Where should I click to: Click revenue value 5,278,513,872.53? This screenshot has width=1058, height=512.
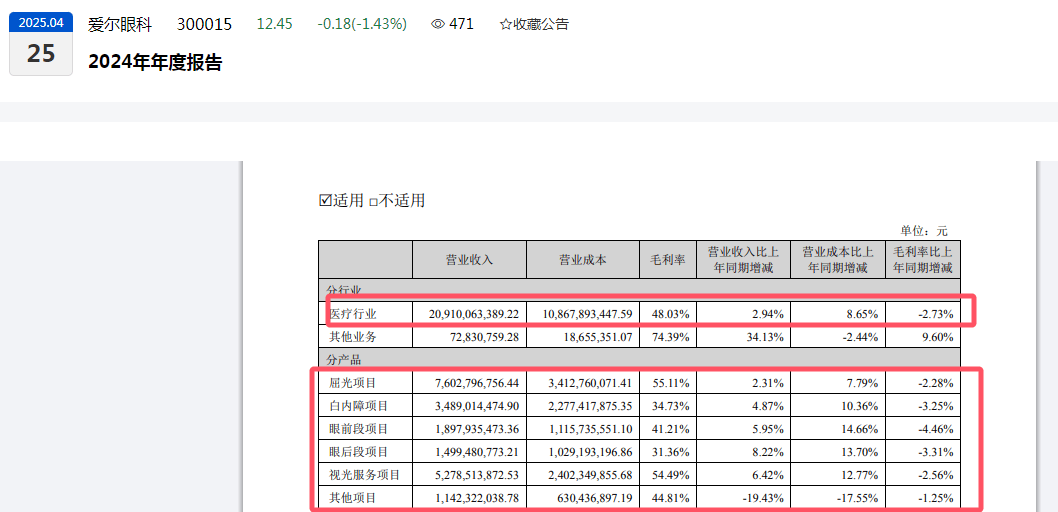[478, 475]
